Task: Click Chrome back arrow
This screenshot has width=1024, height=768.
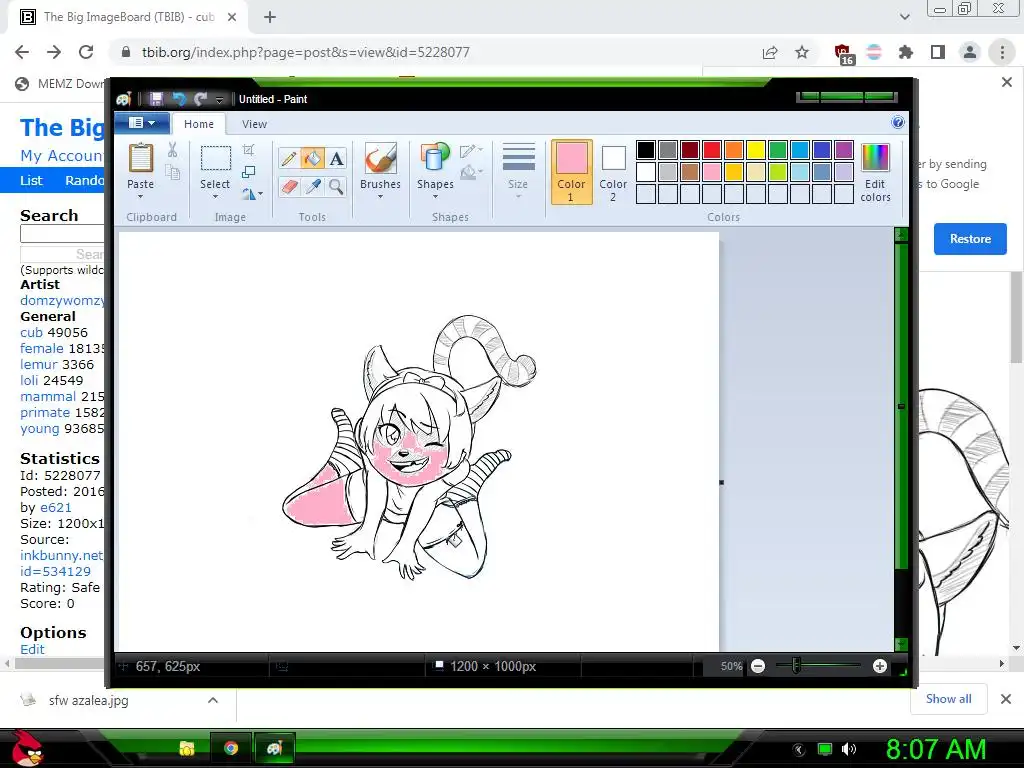Action: pos(22,52)
